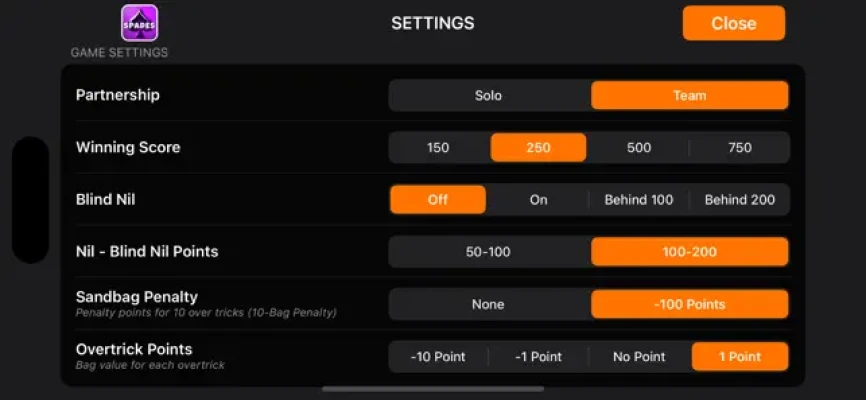Close the settings screen
The width and height of the screenshot is (866, 400).
click(x=733, y=23)
